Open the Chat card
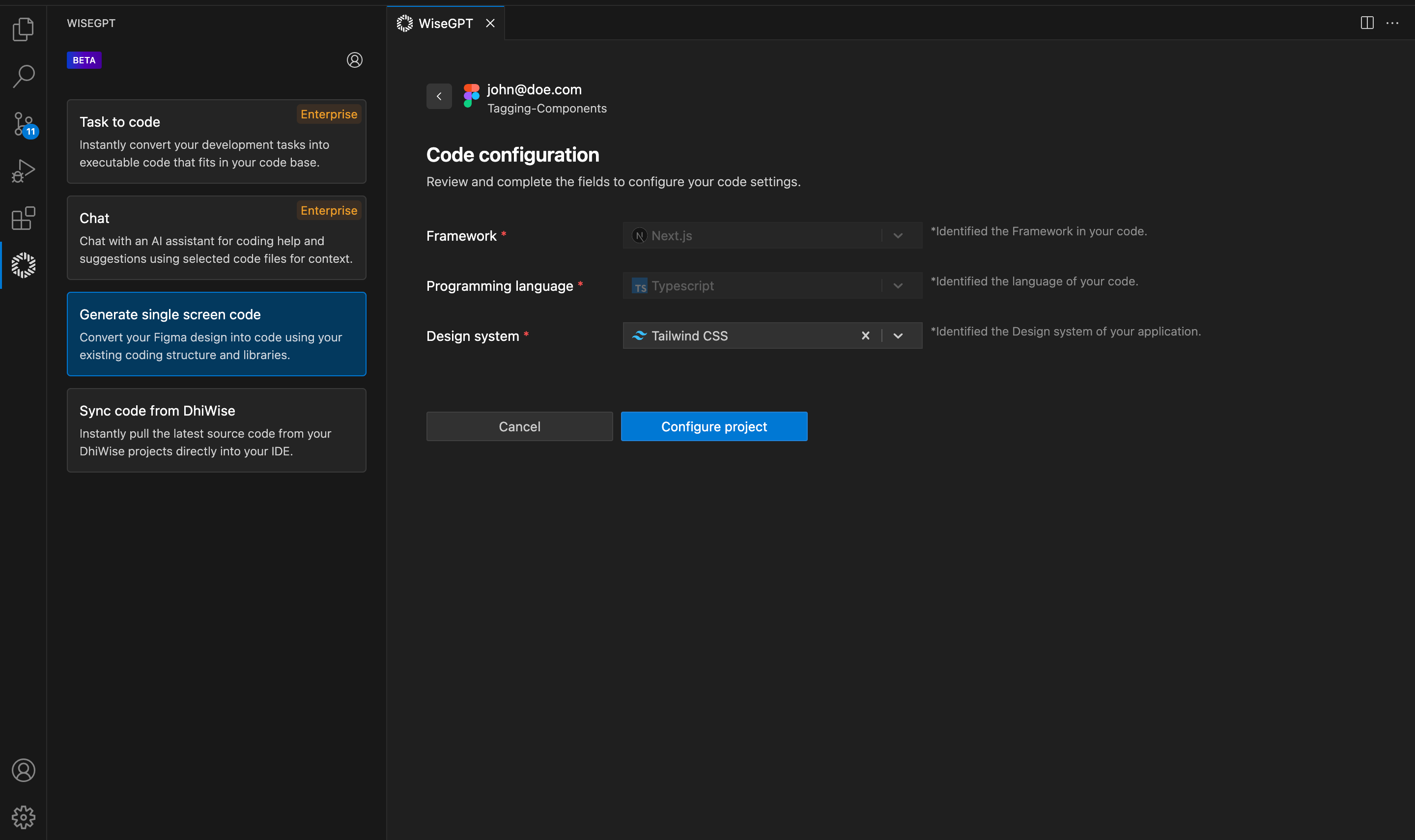This screenshot has width=1415, height=840. pyautogui.click(x=216, y=238)
